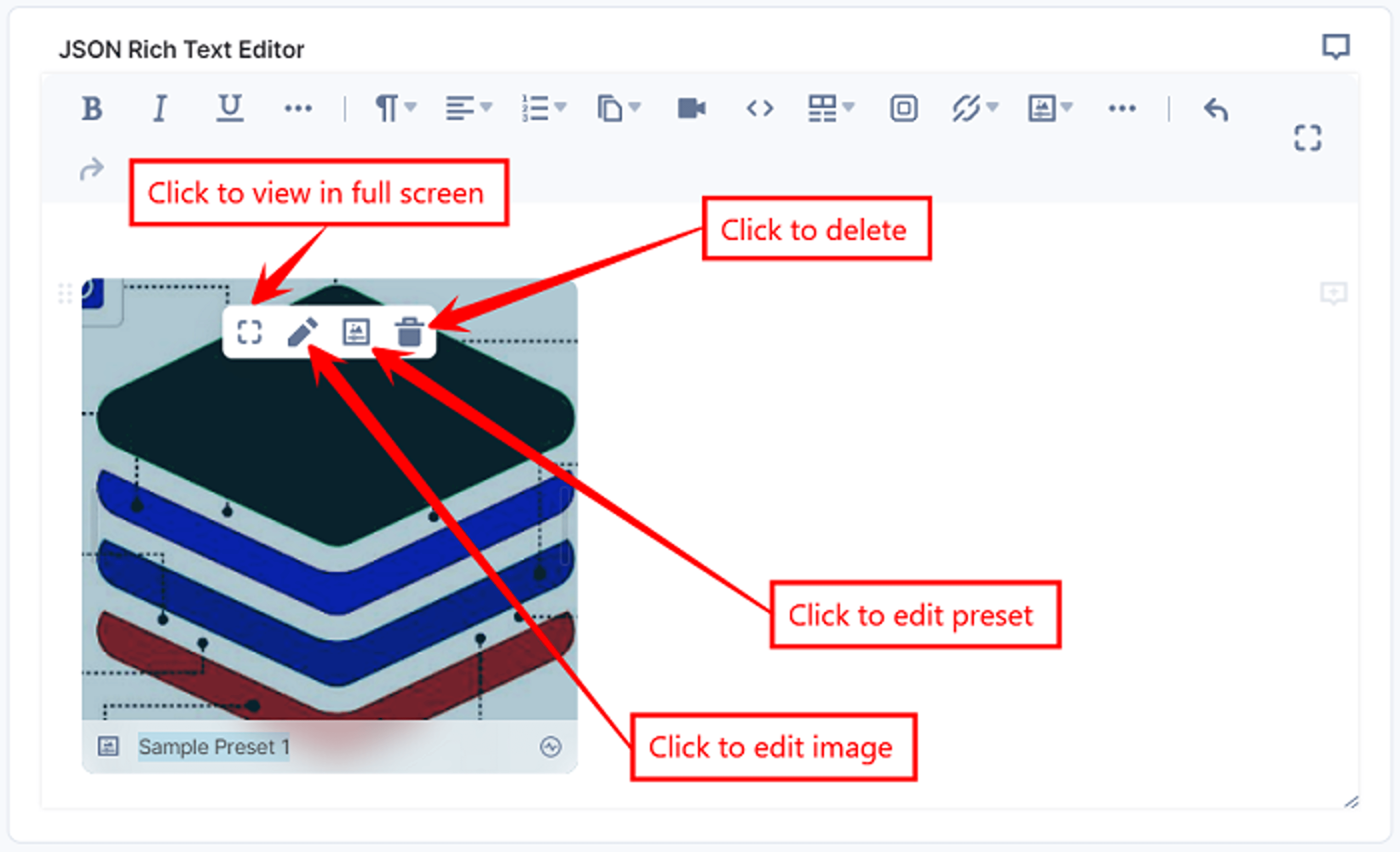
Task: Open the link options dropdown
Action: [976, 108]
